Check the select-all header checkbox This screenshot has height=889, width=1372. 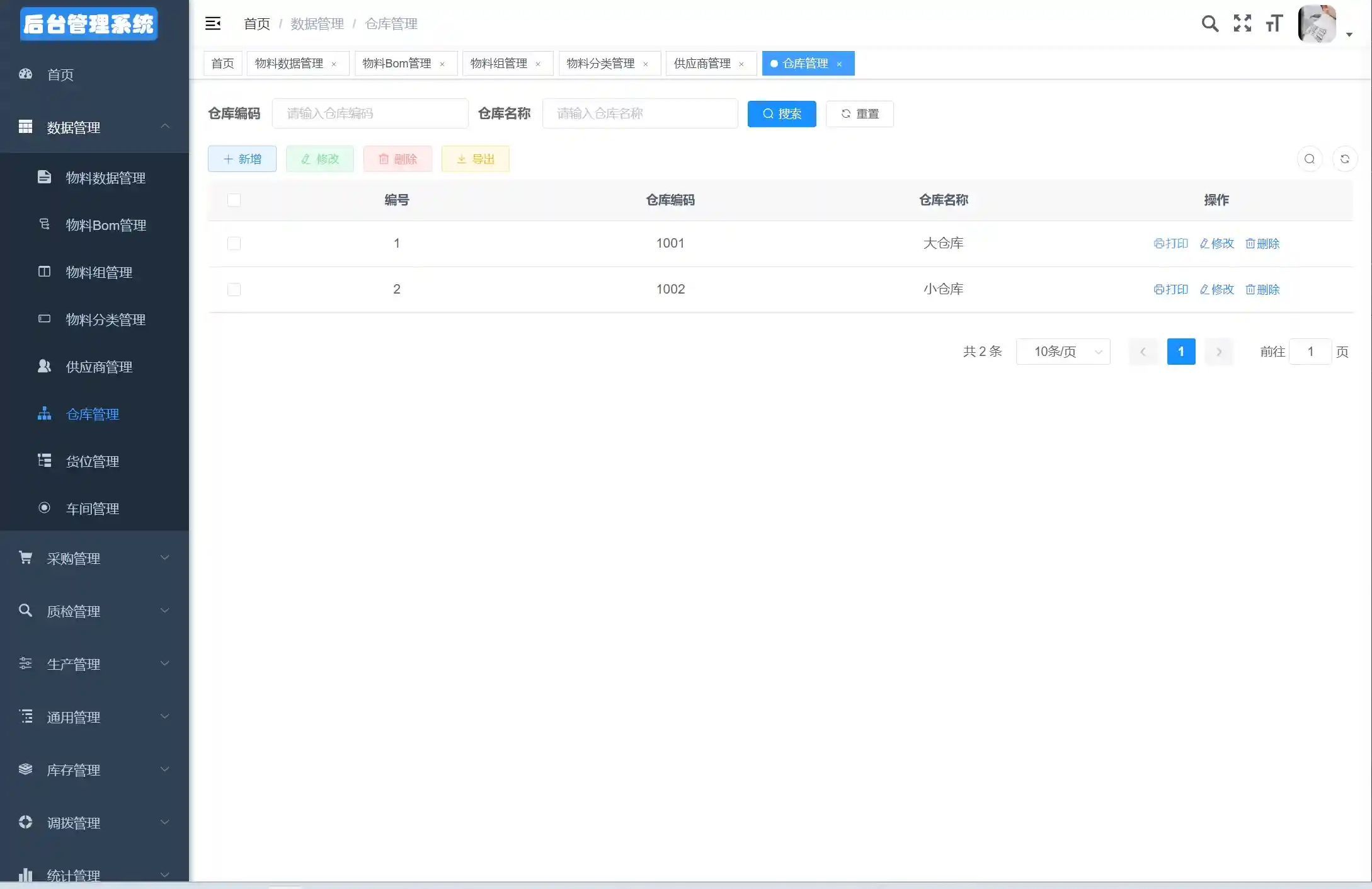point(234,200)
